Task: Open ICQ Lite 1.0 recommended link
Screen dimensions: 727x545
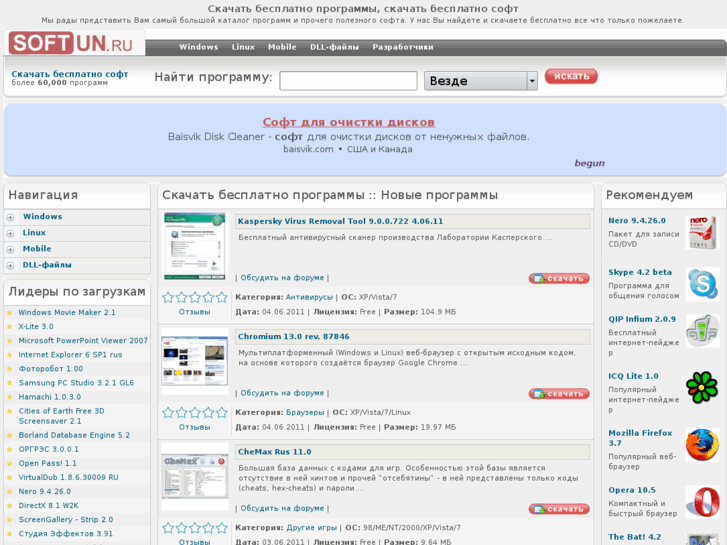Action: (633, 376)
